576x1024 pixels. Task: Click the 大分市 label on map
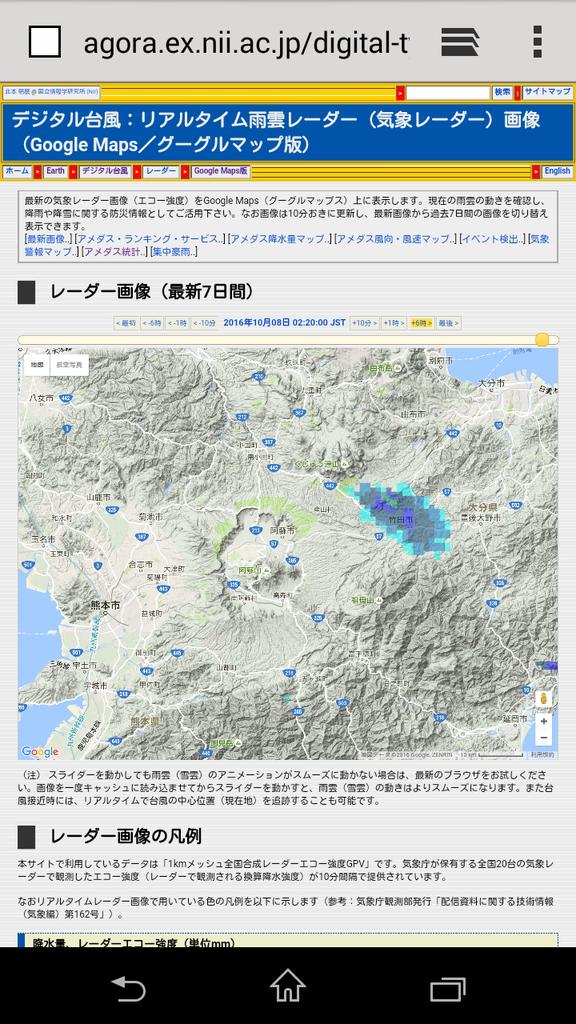[x=490, y=383]
